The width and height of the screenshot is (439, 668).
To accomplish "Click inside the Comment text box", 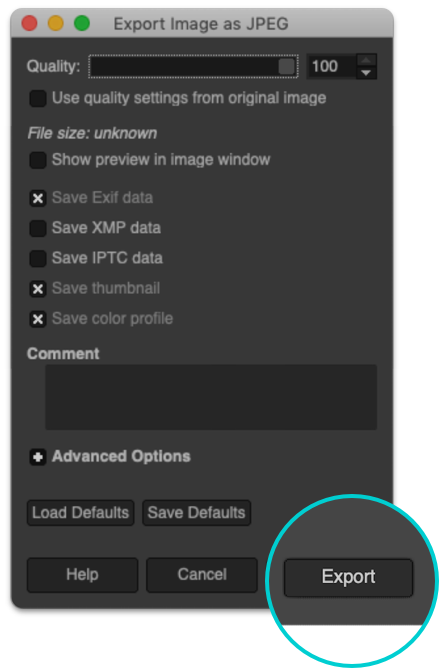I will coord(211,397).
